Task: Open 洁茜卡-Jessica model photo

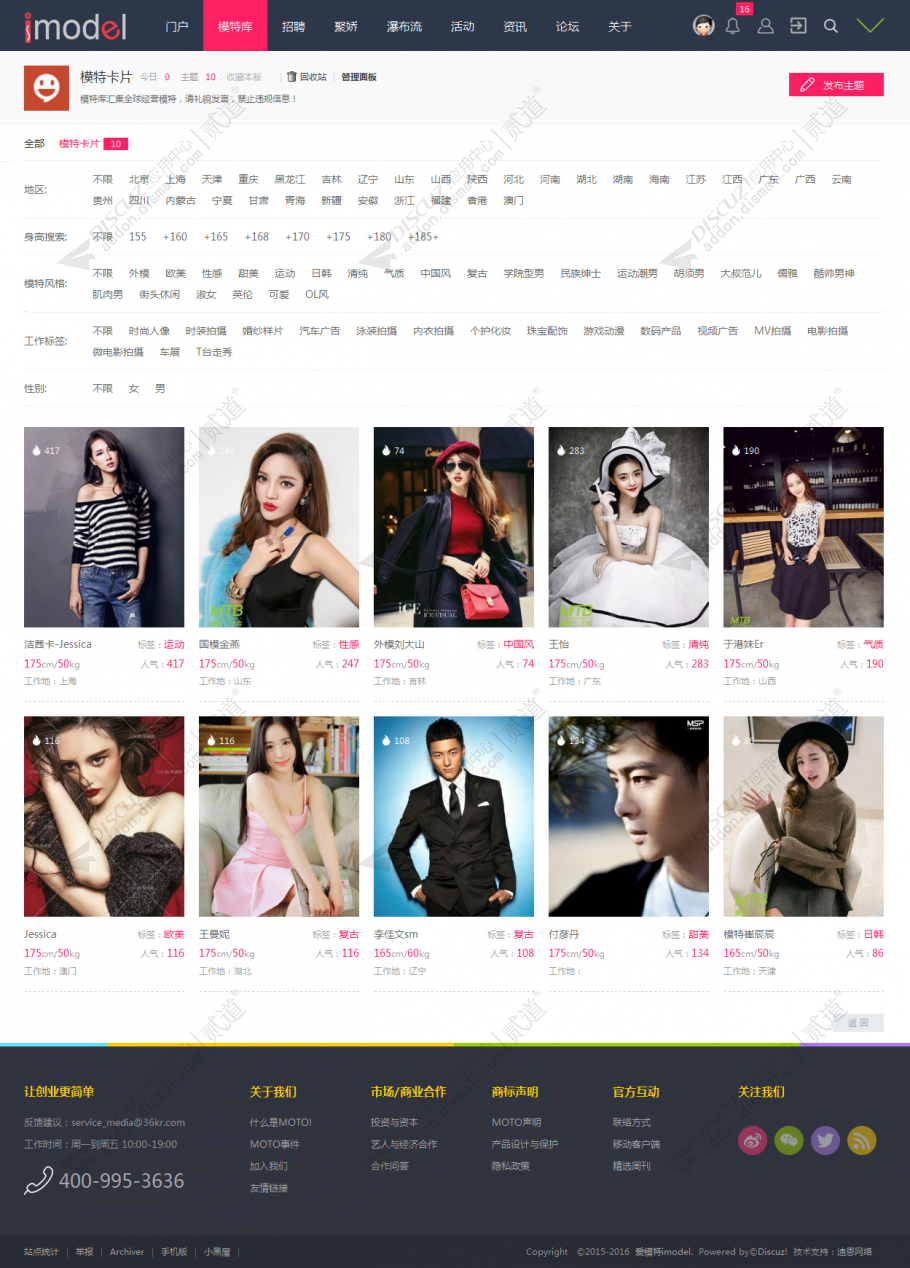Action: coord(104,527)
